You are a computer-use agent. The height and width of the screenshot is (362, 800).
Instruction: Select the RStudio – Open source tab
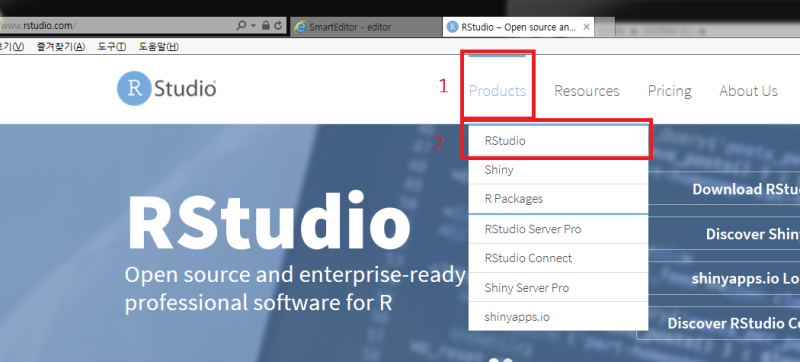coord(519,27)
